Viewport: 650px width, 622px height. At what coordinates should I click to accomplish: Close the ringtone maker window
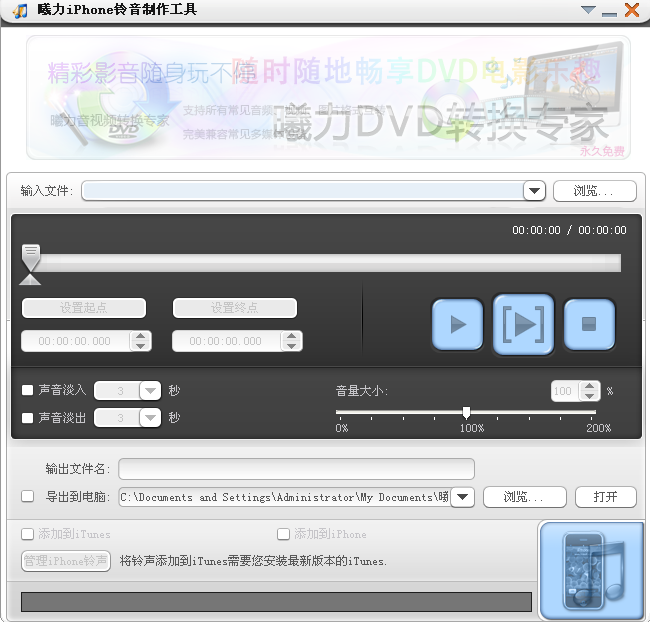[632, 10]
